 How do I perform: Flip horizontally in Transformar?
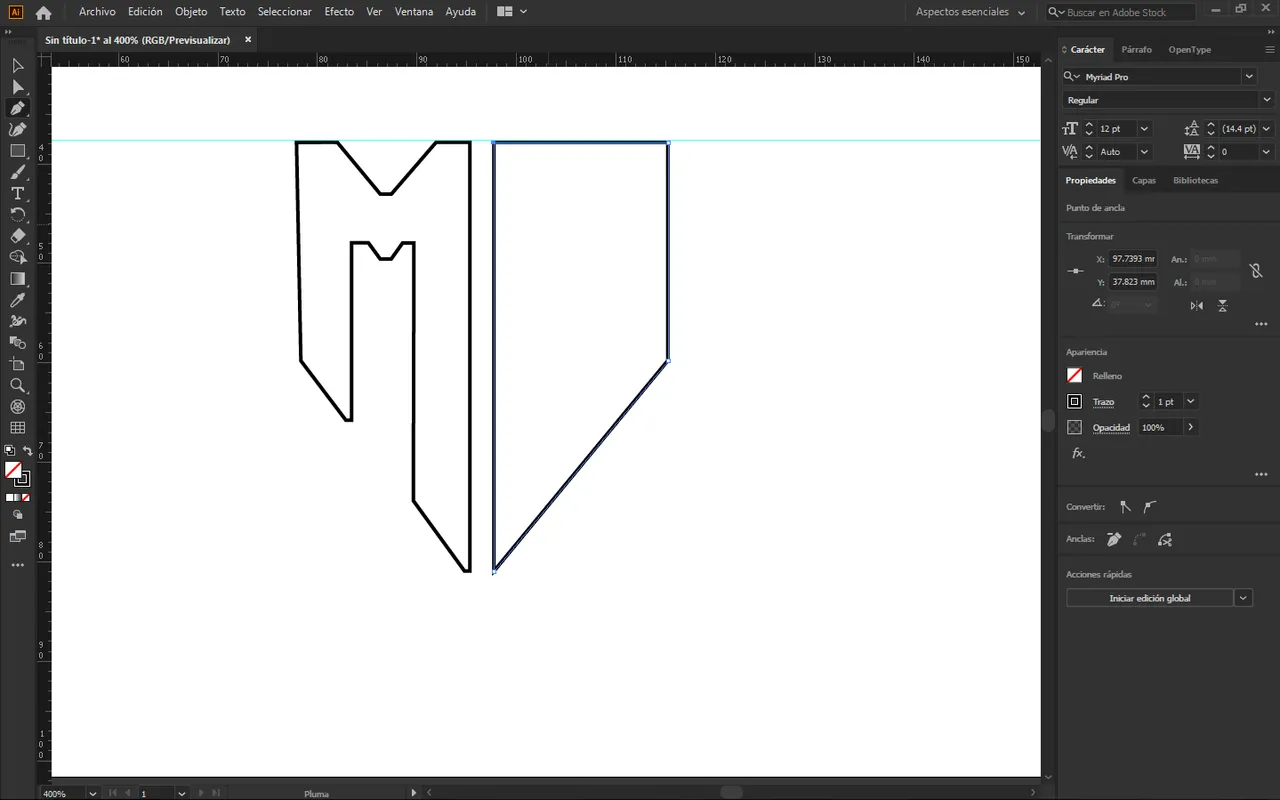[x=1197, y=305]
